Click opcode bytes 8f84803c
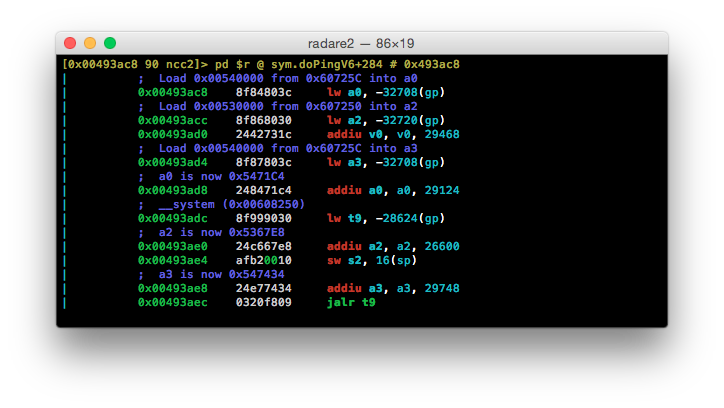The height and width of the screenshot is (408, 724). [264, 92]
